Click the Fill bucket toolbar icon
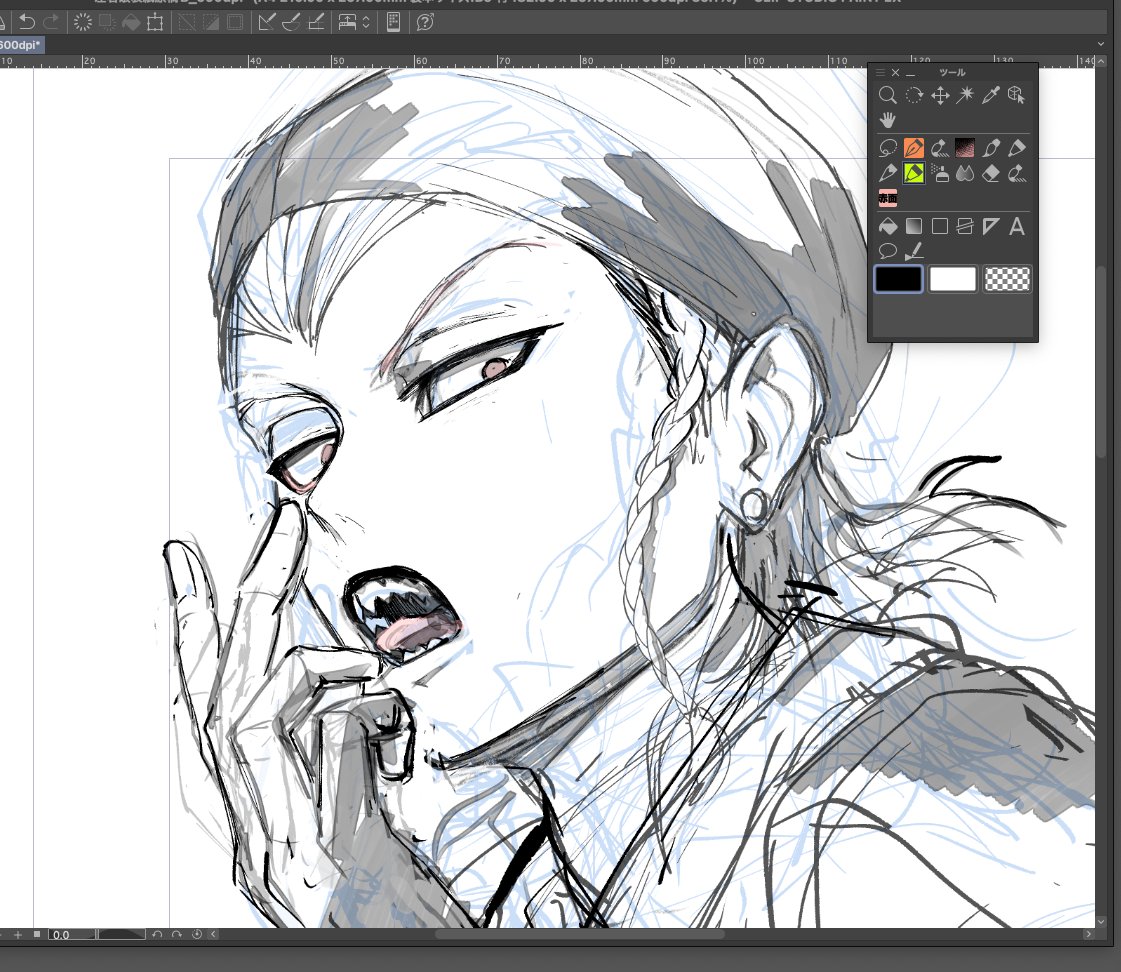Viewport: 1121px width, 972px height. [x=131, y=22]
